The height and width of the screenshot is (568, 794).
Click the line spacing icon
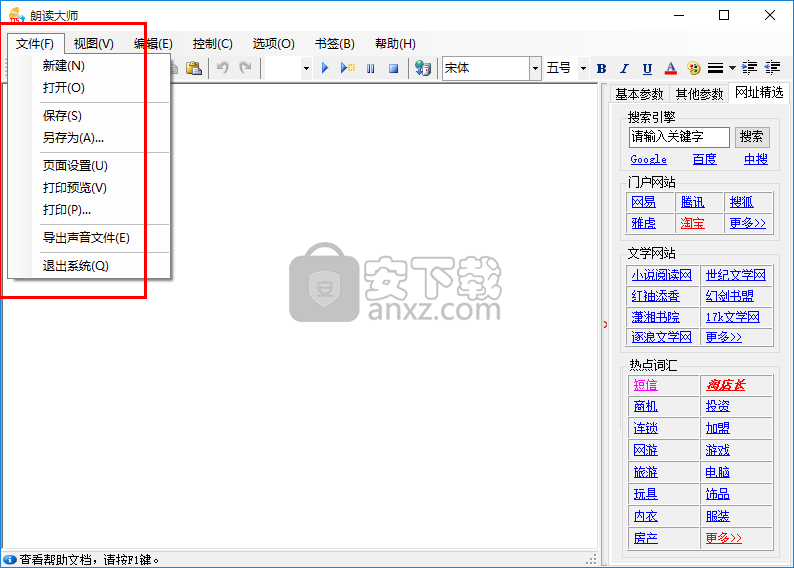[715, 68]
